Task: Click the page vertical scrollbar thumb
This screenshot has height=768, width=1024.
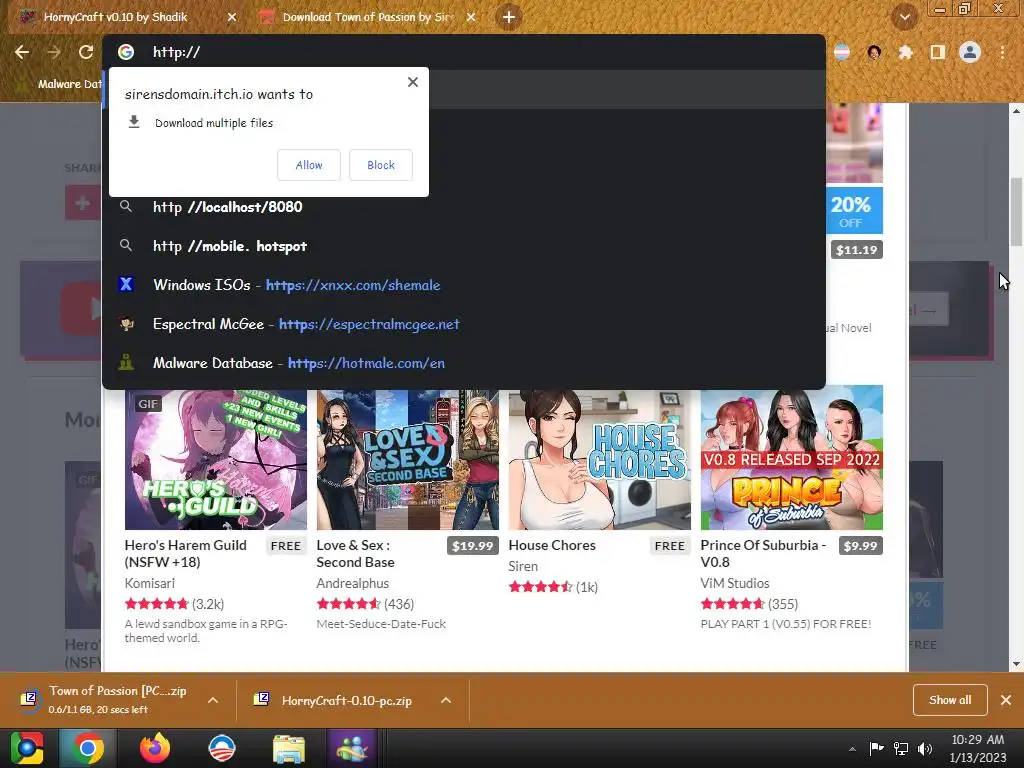Action: pos(1016,210)
